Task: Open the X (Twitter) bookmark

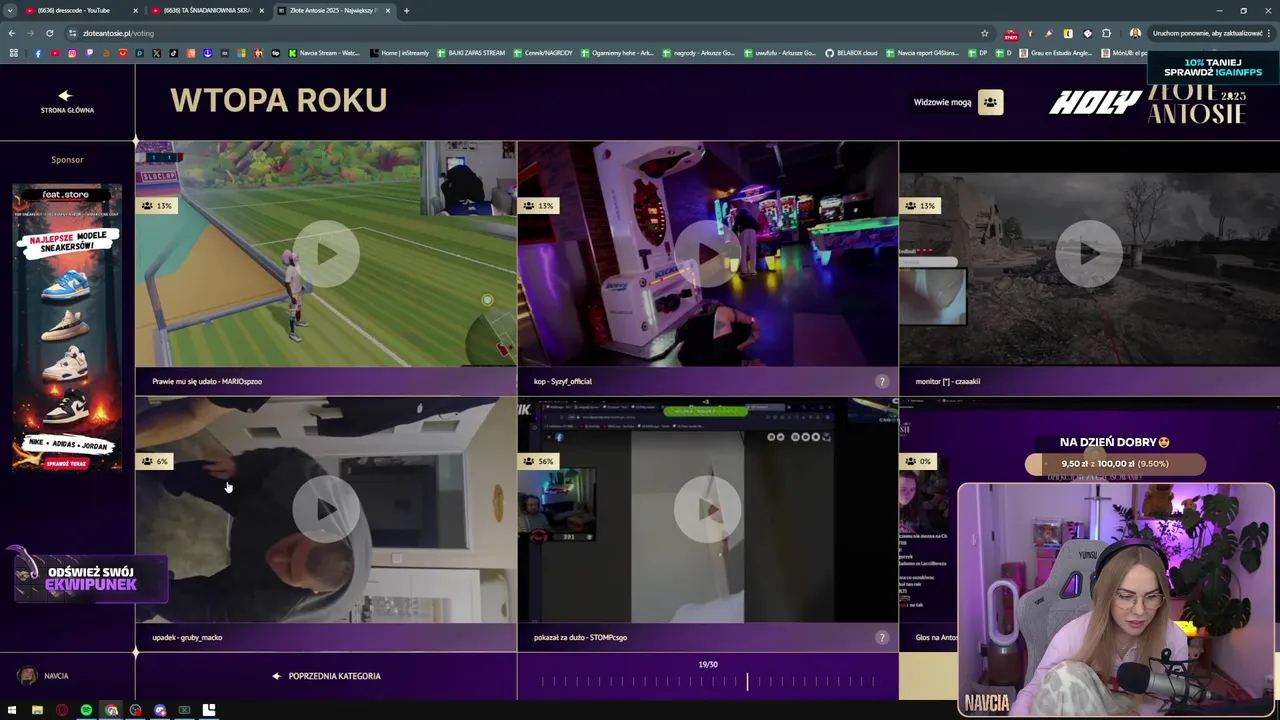Action: [x=157, y=53]
